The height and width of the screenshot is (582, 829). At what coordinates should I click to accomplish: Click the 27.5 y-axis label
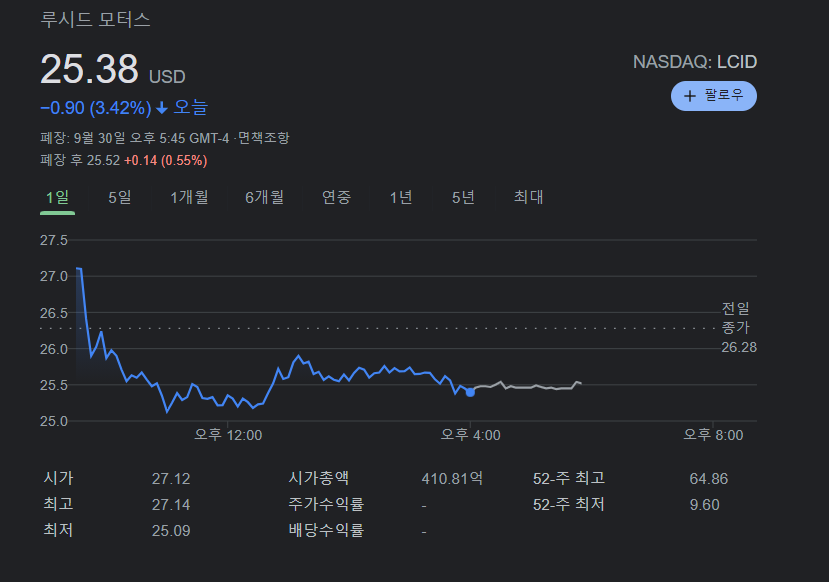54,241
